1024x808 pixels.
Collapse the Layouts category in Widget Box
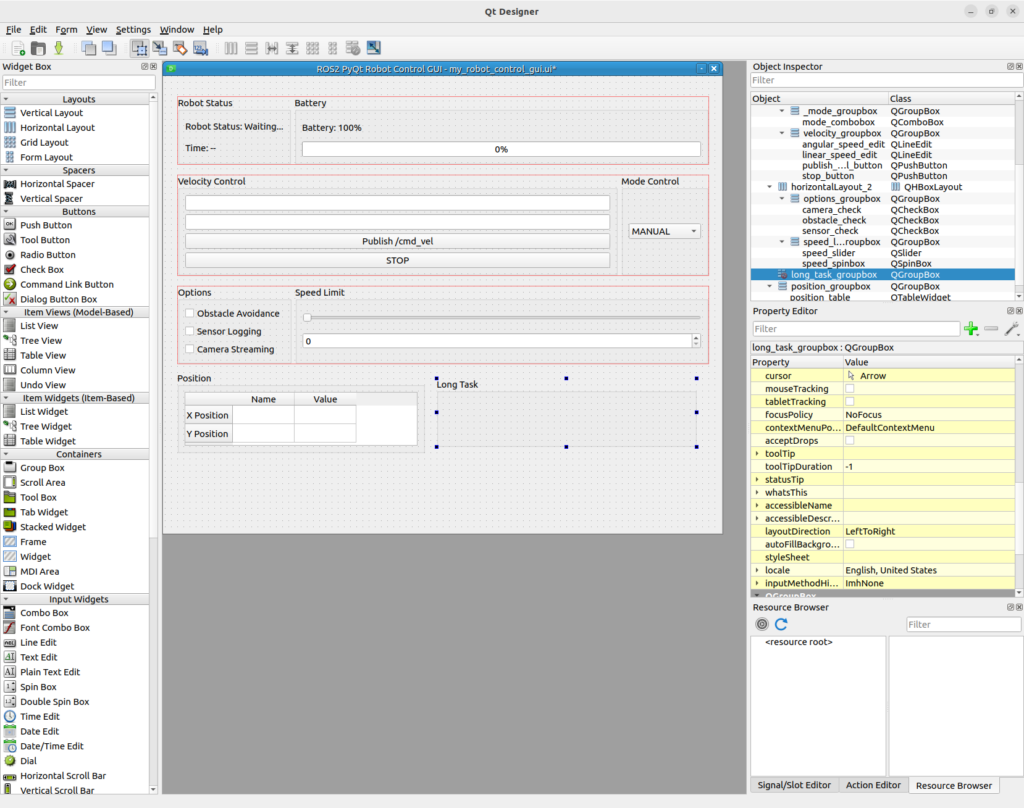pyautogui.click(x=6, y=99)
